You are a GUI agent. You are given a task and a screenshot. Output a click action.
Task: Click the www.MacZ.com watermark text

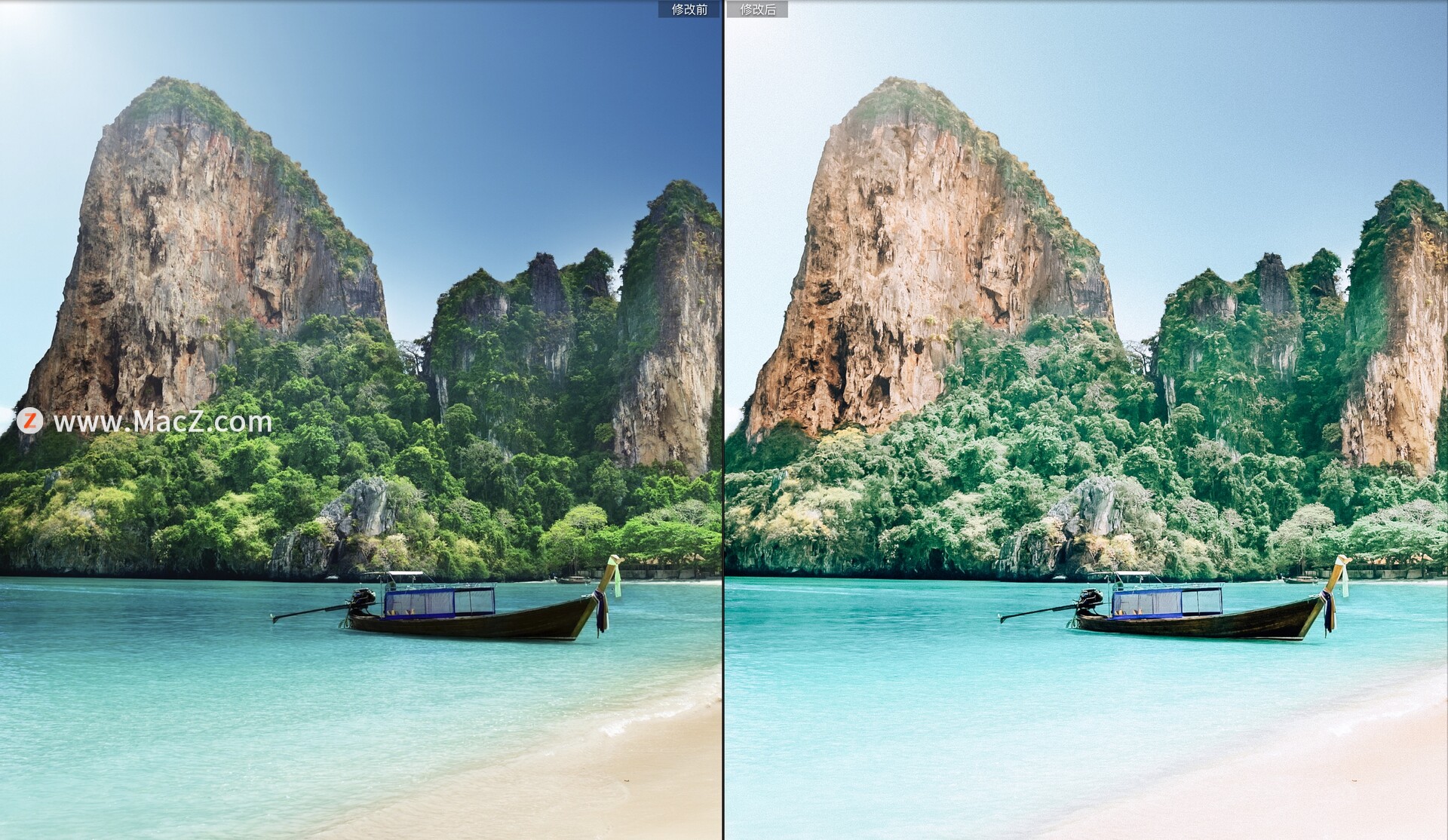[x=162, y=422]
